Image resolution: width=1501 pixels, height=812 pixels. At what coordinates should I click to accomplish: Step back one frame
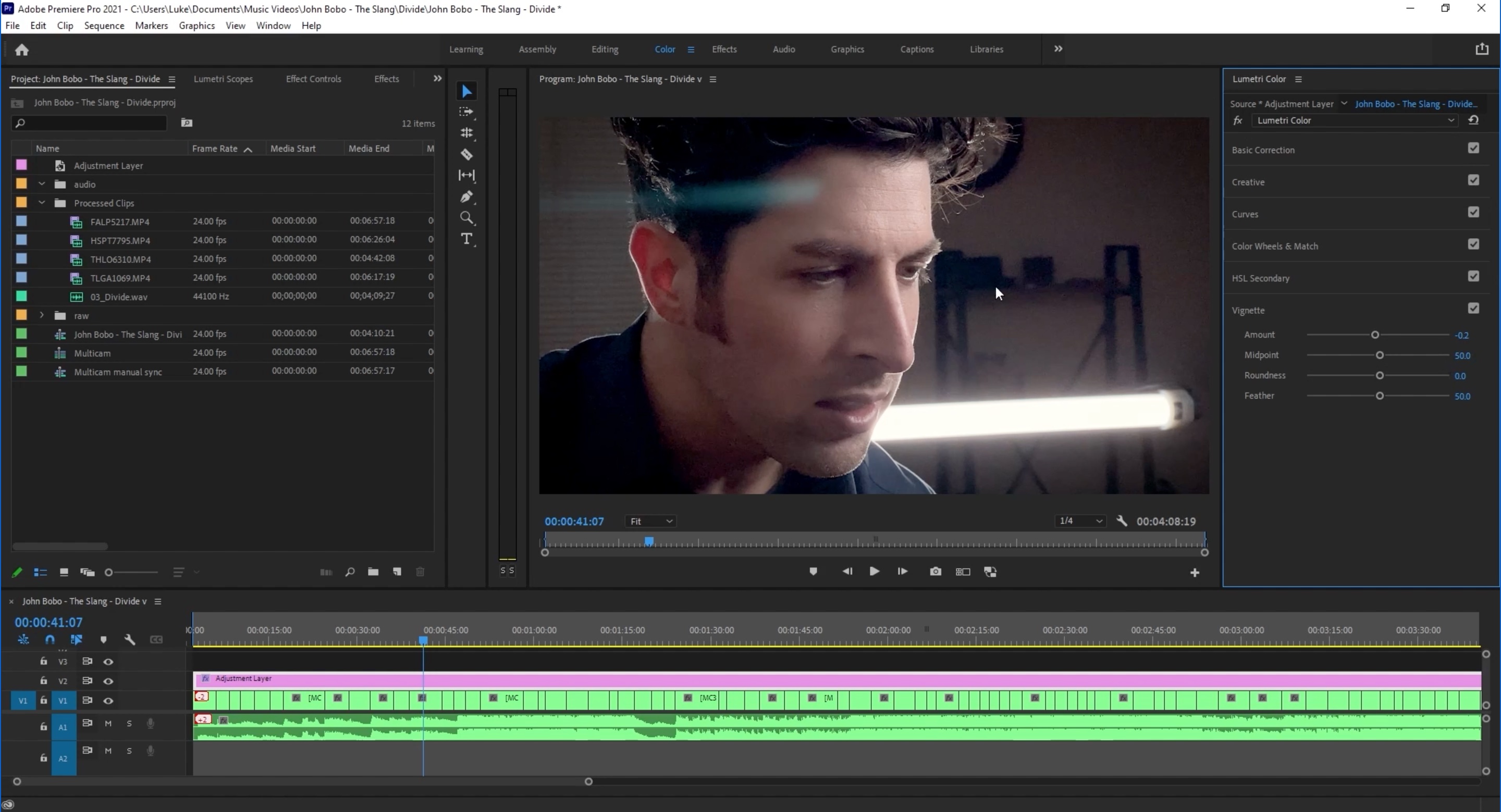(847, 572)
